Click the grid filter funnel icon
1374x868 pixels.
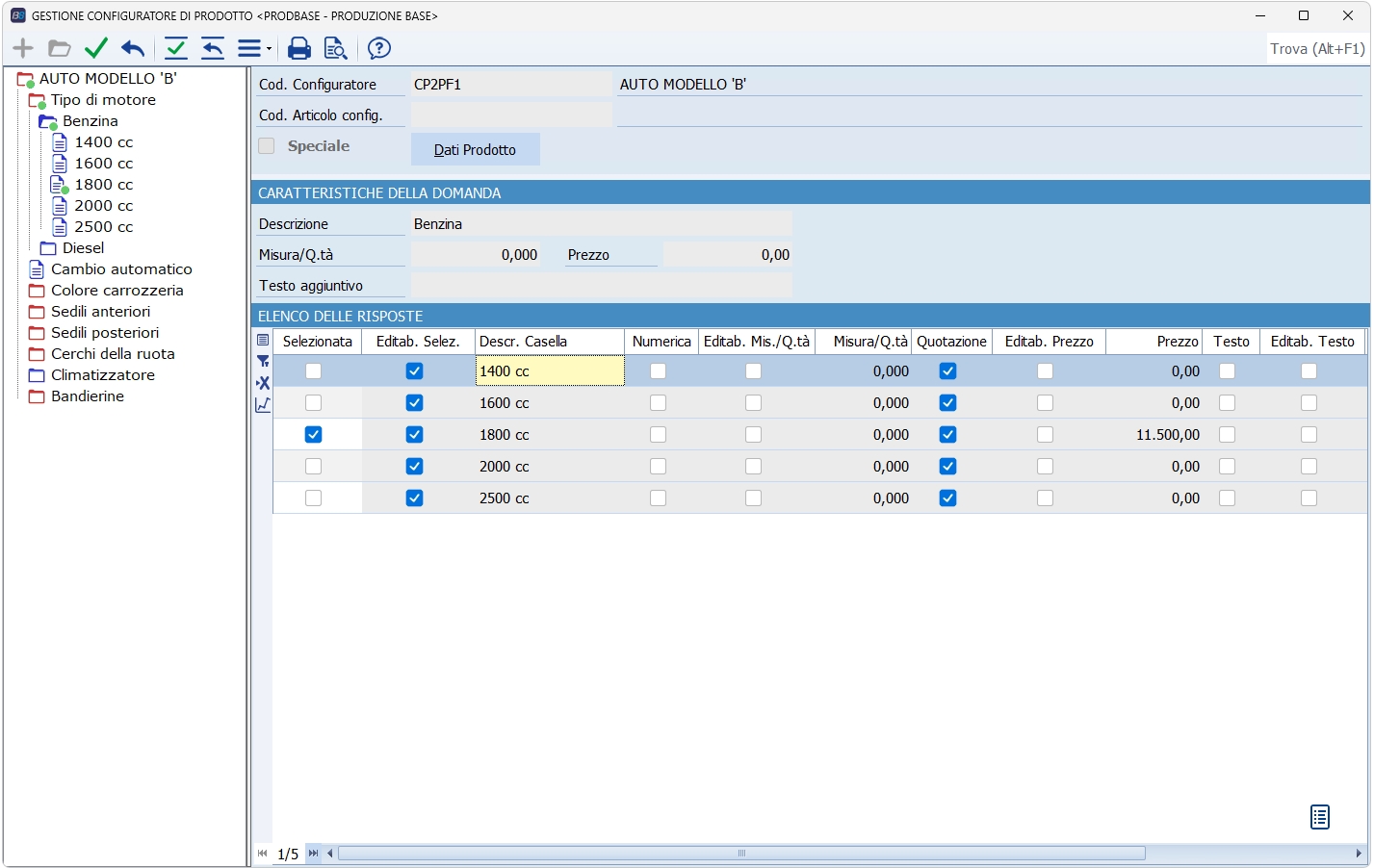pos(263,361)
